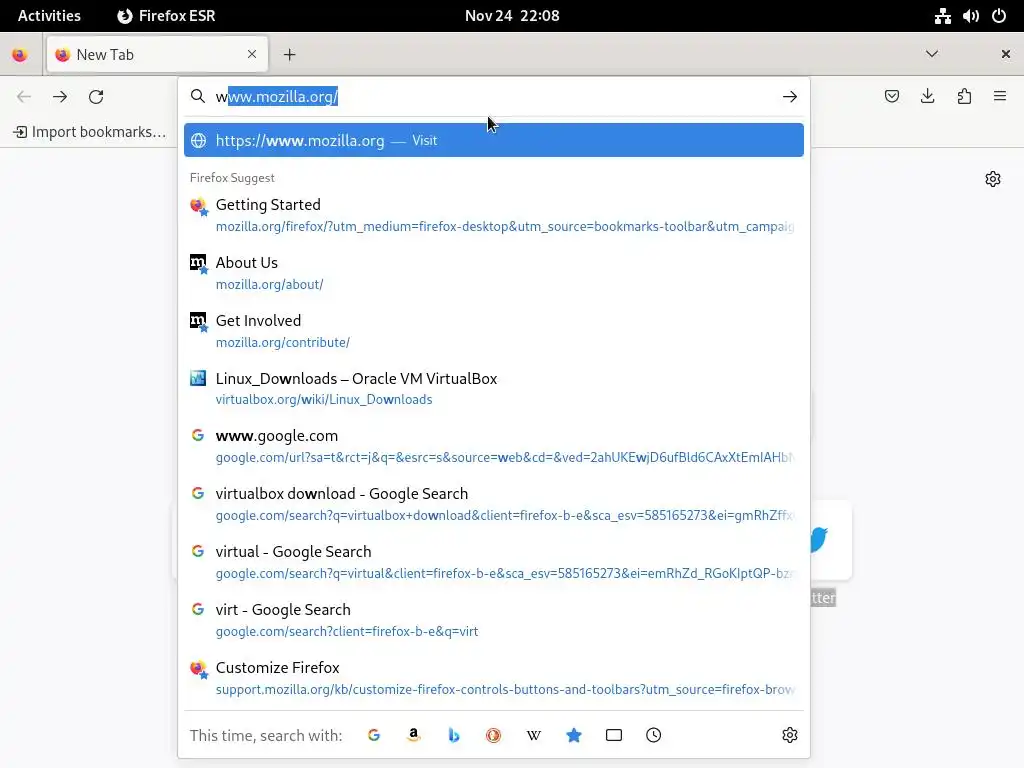Reload the current page

(96, 97)
